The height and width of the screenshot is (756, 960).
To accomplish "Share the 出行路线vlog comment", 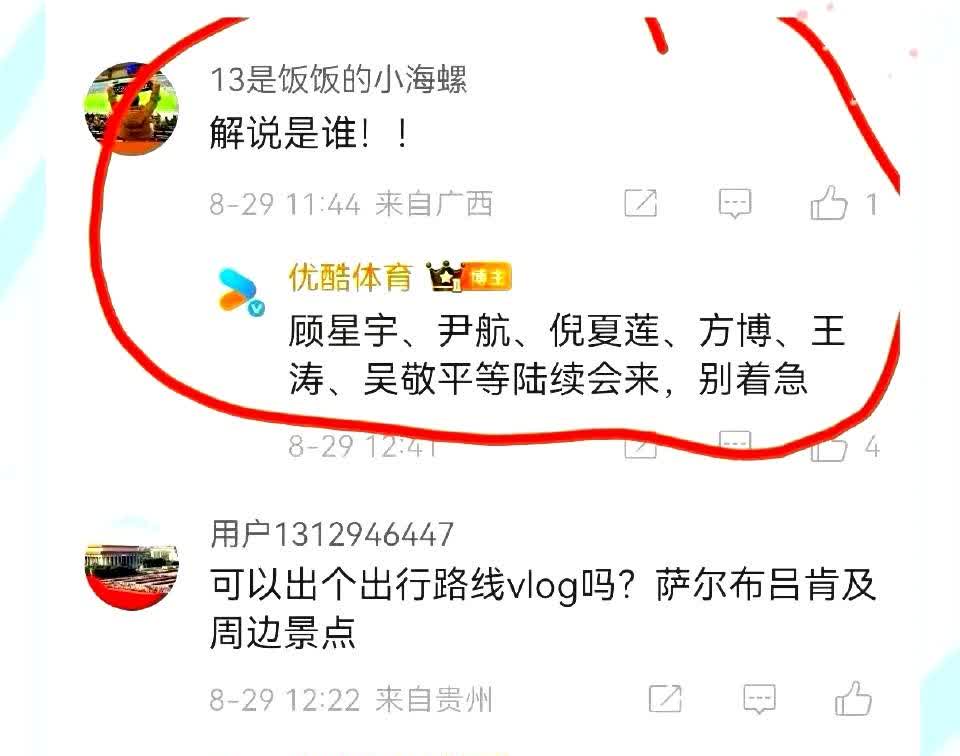I will point(665,698).
